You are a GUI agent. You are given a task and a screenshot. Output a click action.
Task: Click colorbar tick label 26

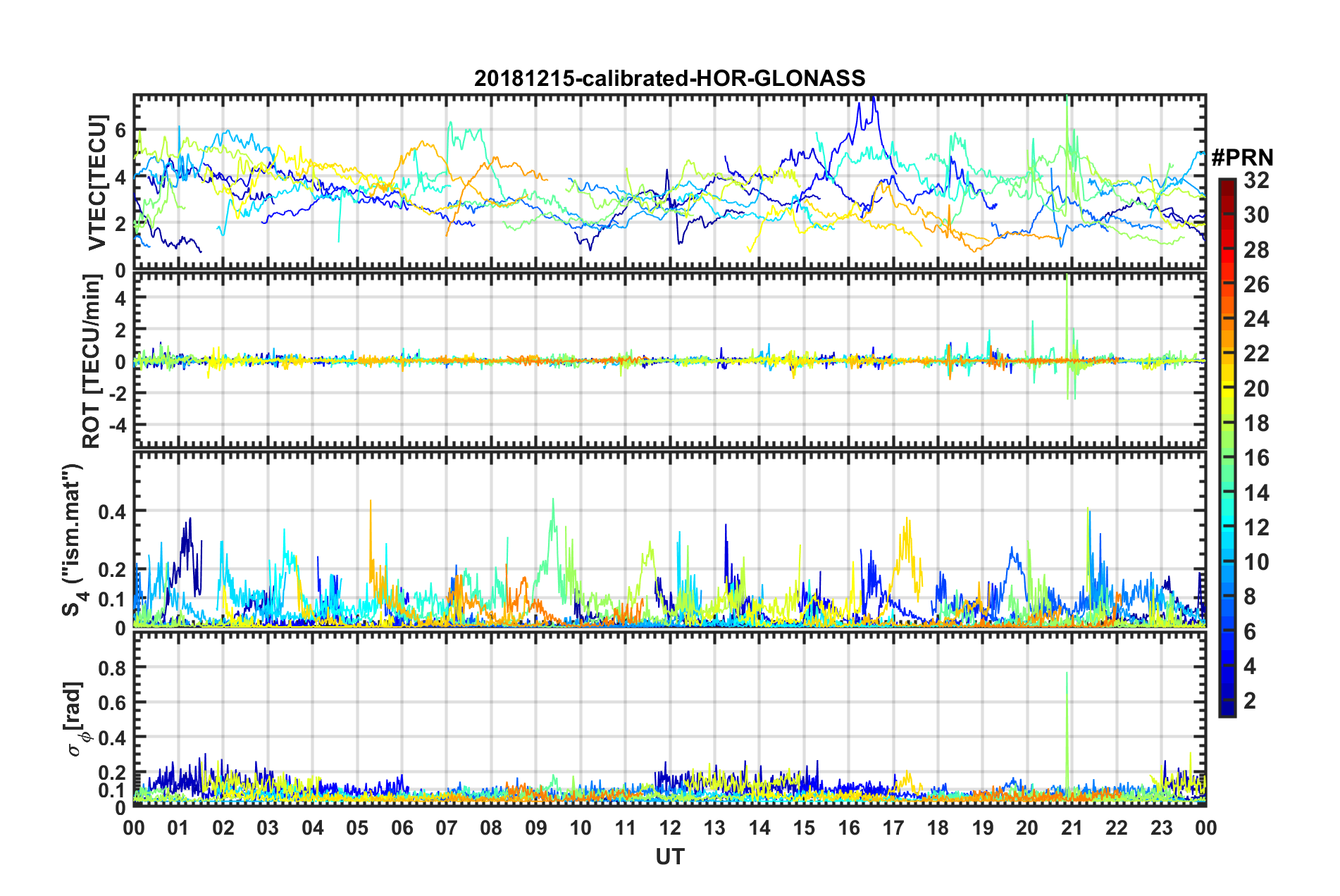point(1256,285)
